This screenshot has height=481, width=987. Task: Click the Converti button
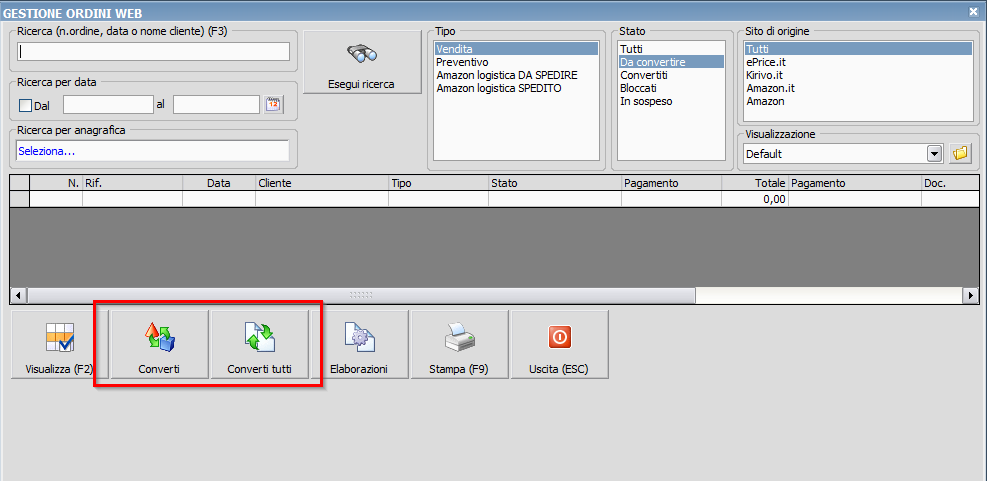click(159, 344)
